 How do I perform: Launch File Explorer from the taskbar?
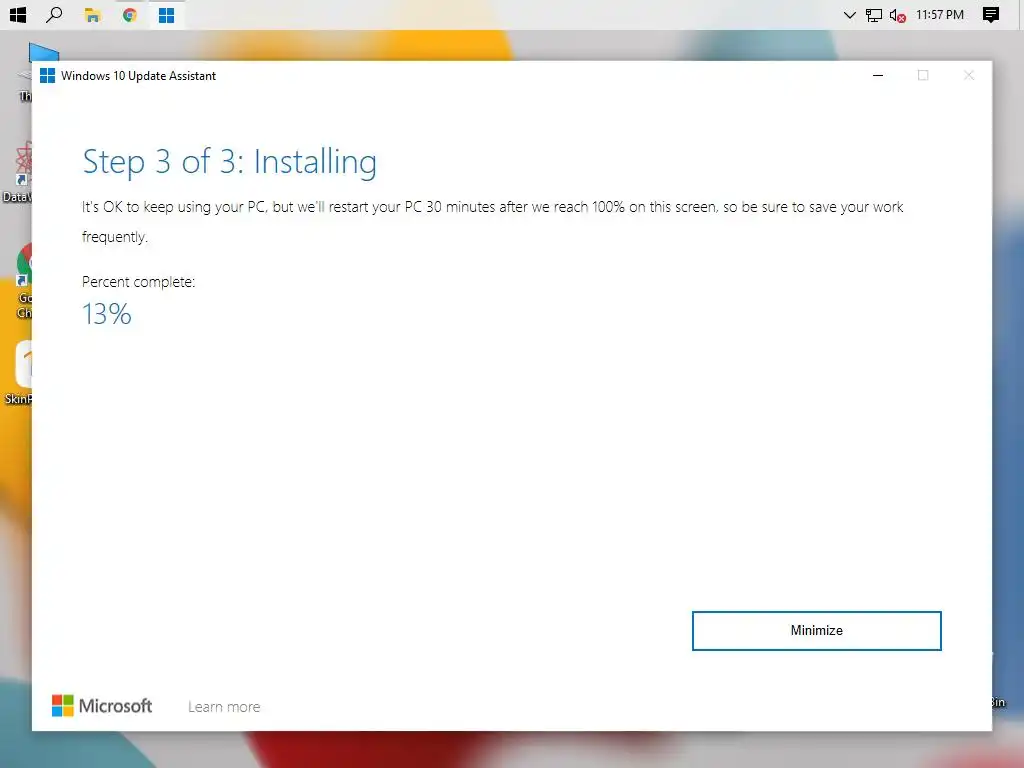tap(92, 15)
